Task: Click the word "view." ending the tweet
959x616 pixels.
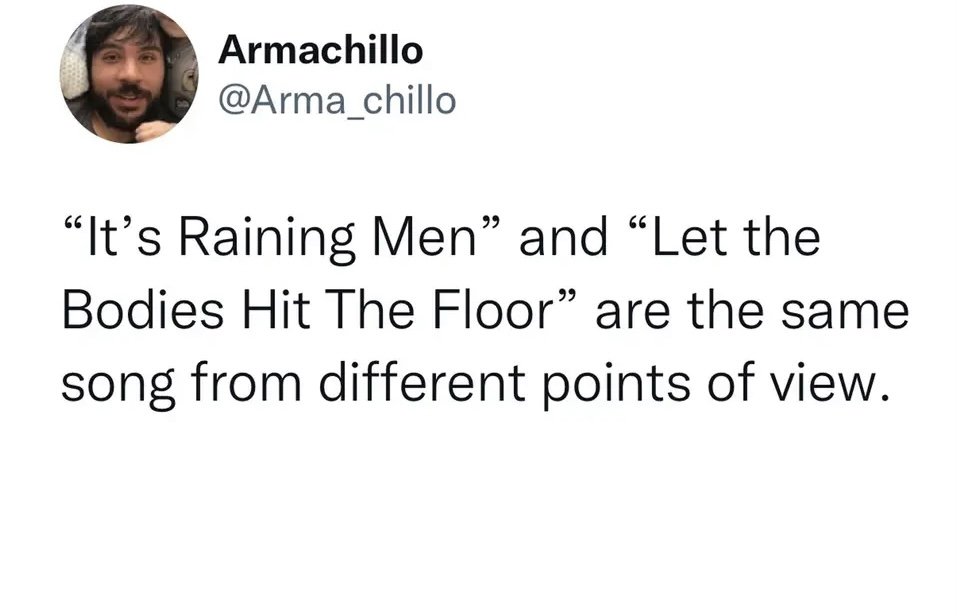Action: [x=828, y=383]
